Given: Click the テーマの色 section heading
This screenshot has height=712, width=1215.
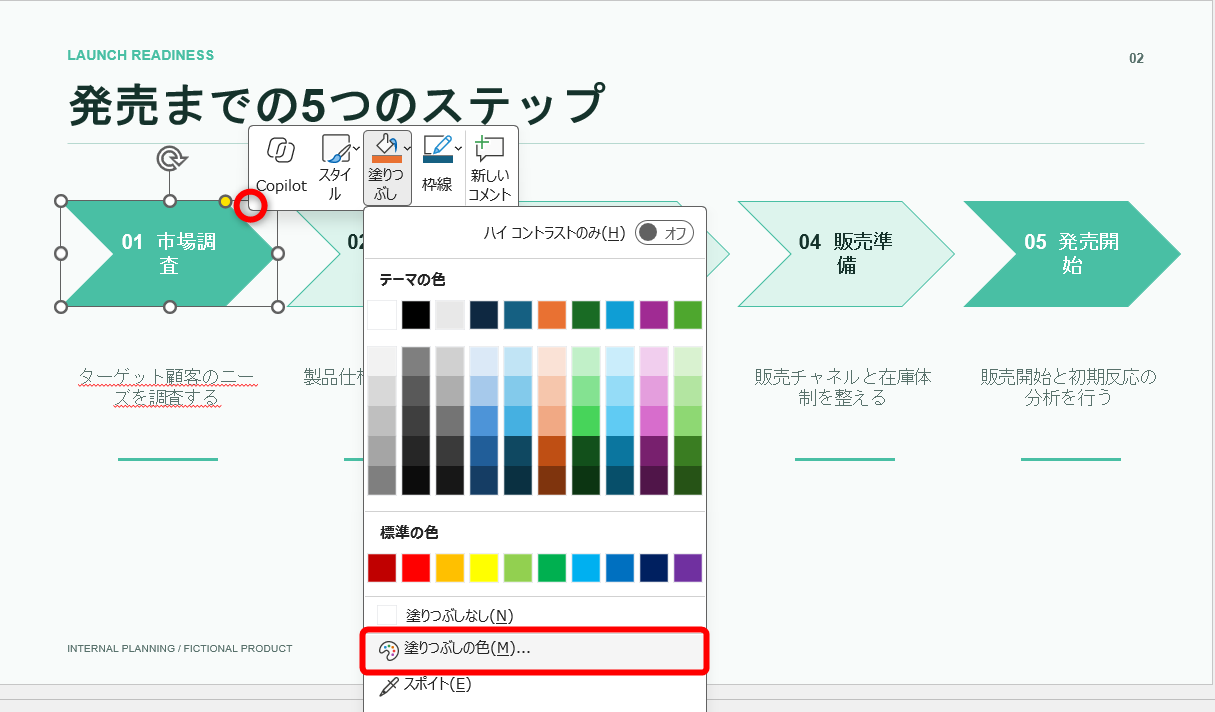Looking at the screenshot, I should click(413, 279).
